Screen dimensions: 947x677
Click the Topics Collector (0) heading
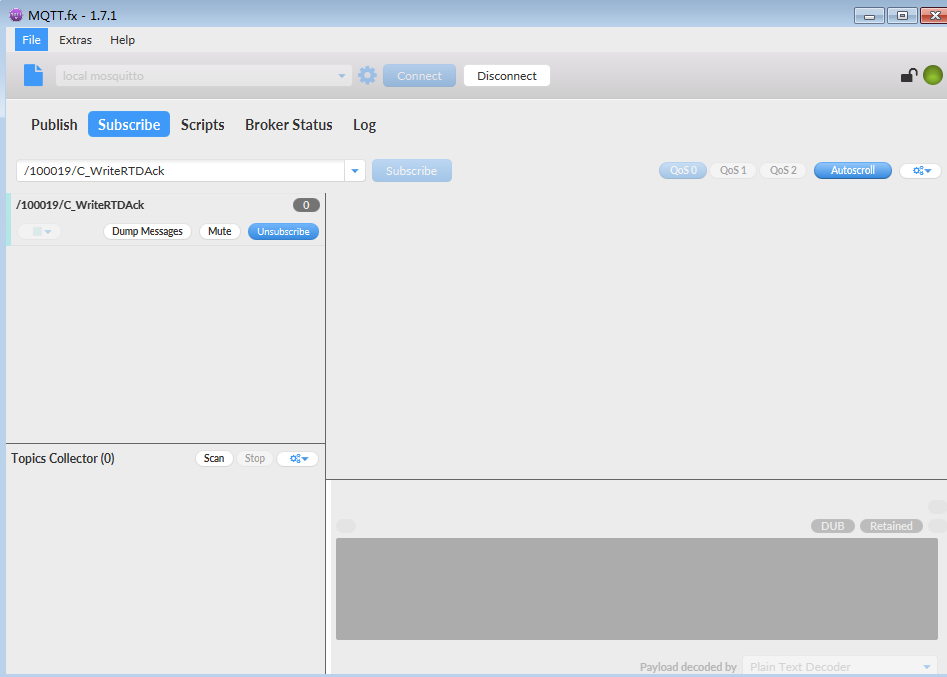(63, 458)
